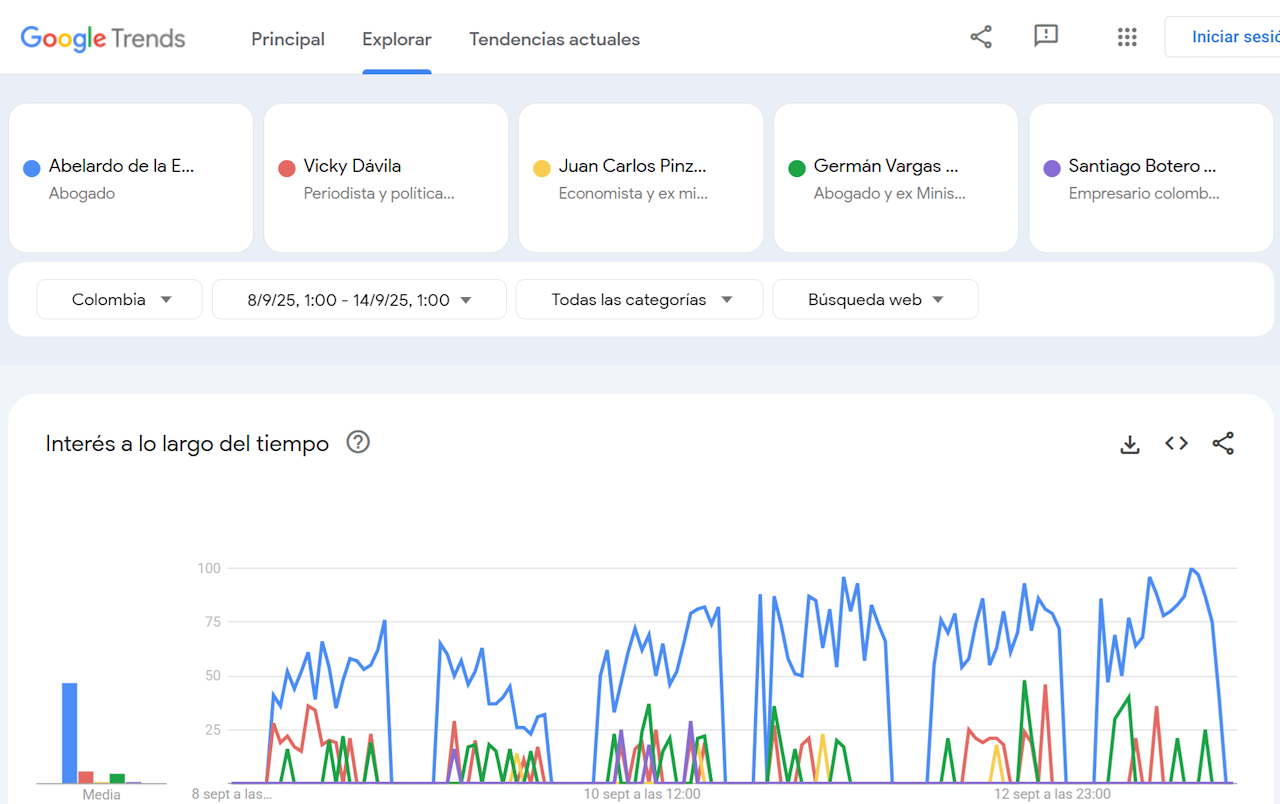Expand the Colombia region dropdown

click(x=120, y=300)
